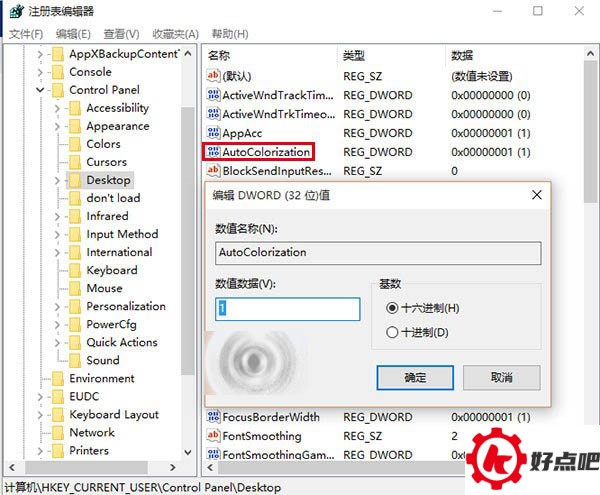Screen dimensions: 600x495
Task: Select the Hexadecimal (十六进制) radio button
Action: click(392, 308)
